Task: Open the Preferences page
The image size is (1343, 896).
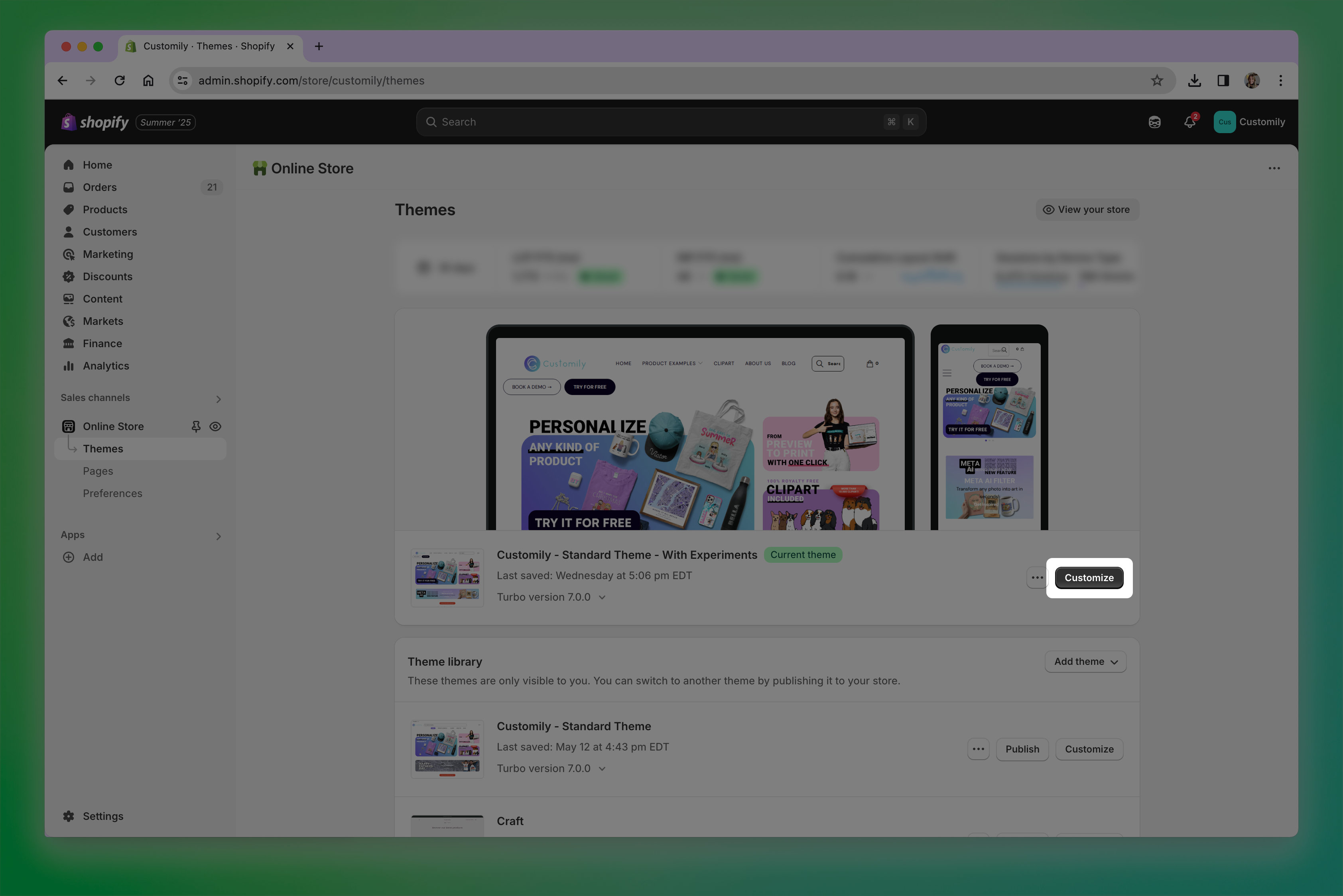Action: tap(112, 493)
